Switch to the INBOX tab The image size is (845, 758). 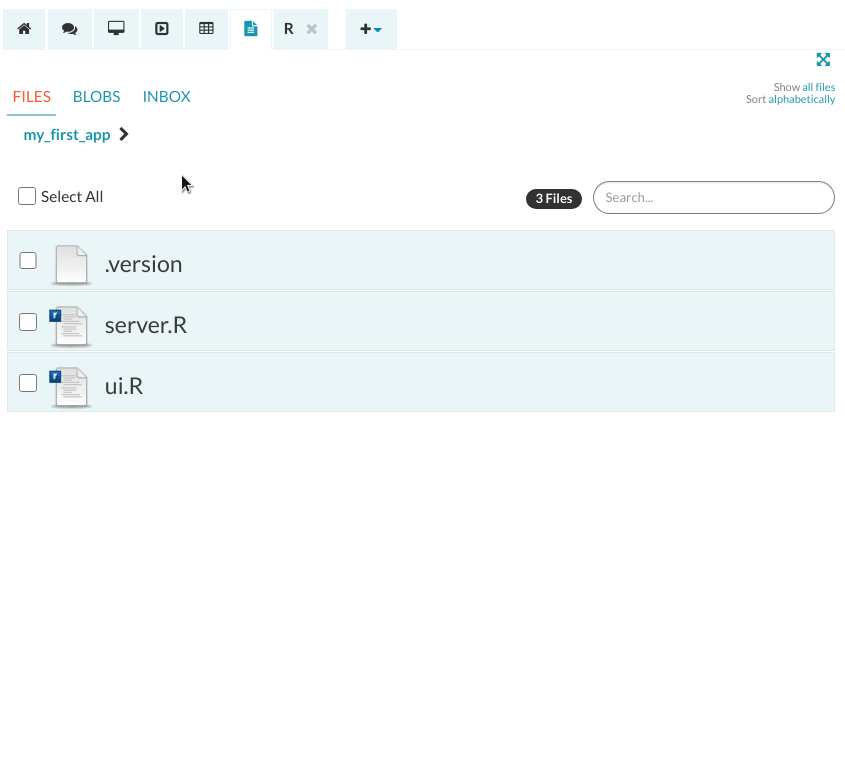(166, 97)
